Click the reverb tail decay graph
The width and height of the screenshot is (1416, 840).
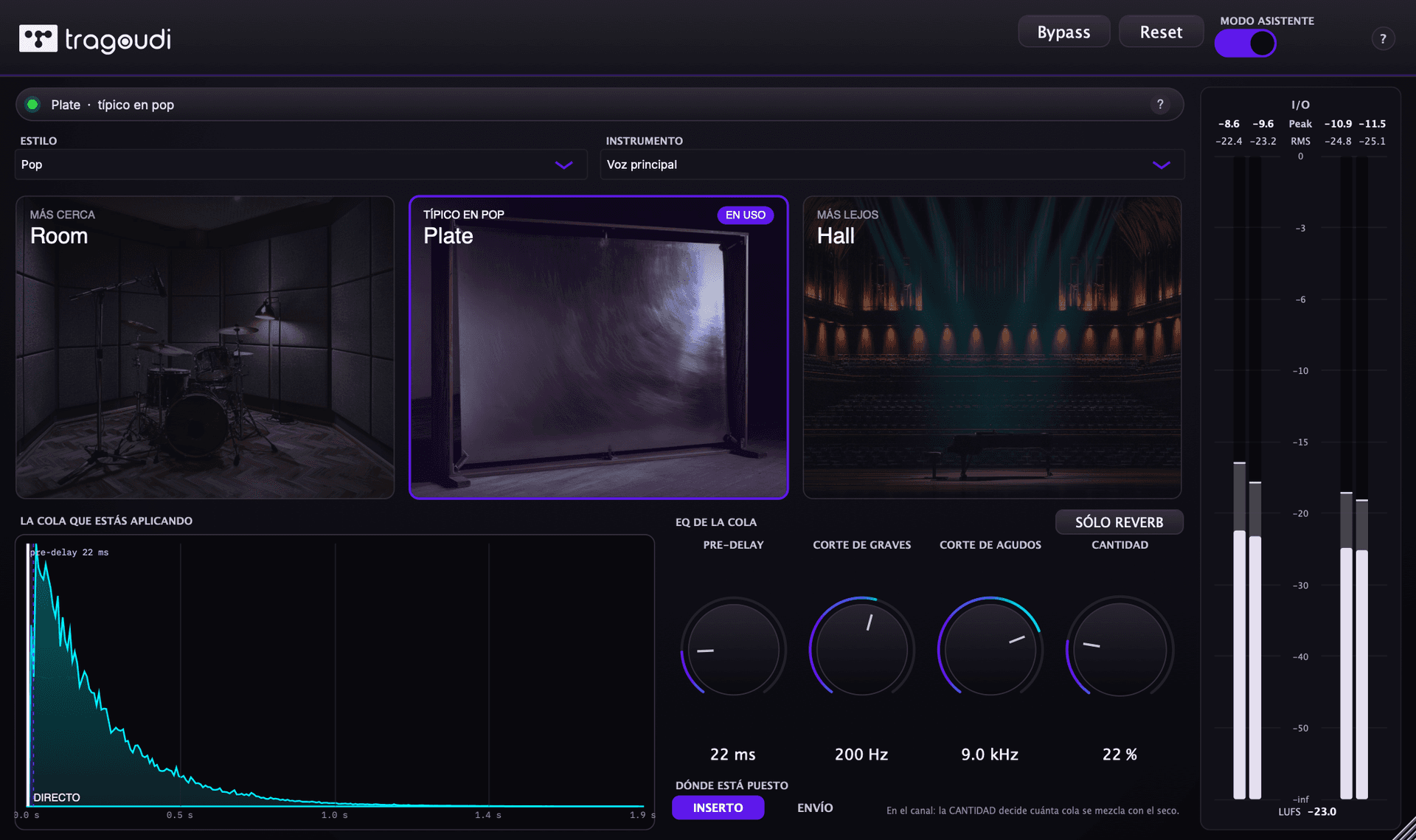point(335,681)
